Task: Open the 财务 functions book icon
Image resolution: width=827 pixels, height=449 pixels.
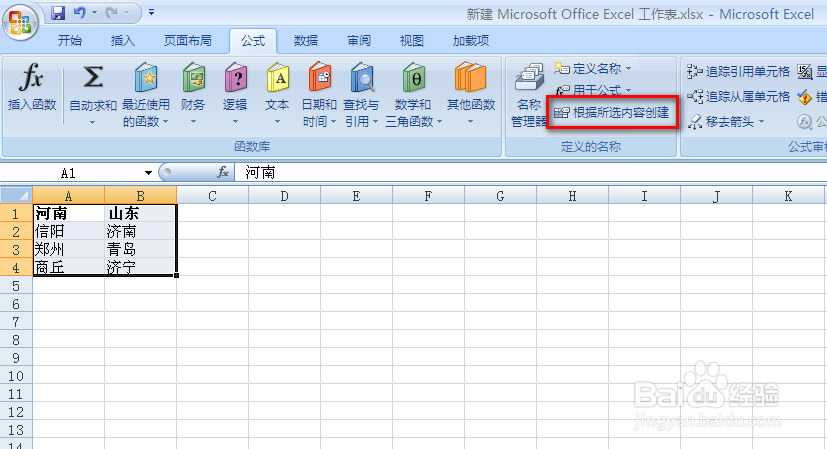Action: 193,78
